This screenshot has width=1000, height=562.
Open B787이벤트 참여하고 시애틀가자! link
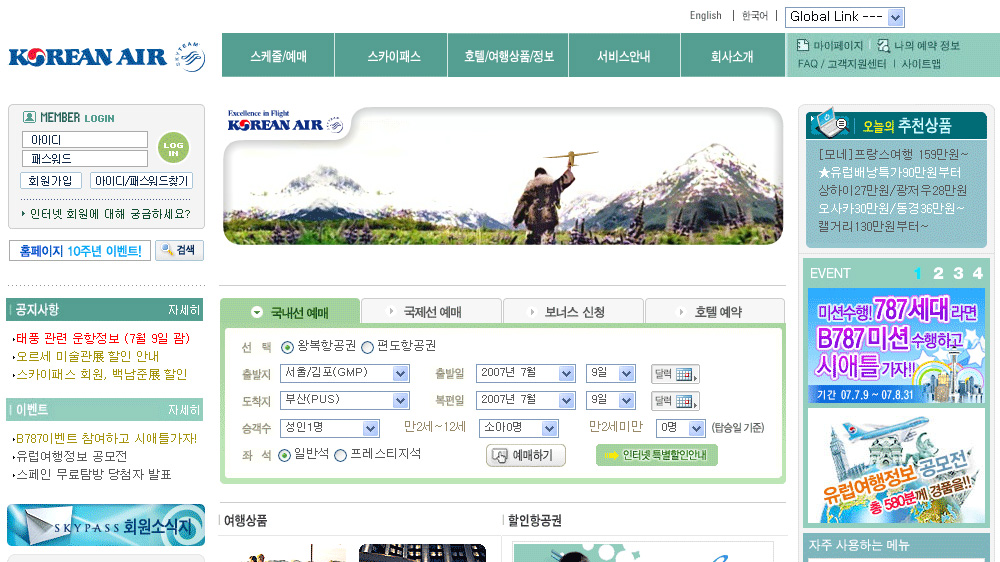(106, 438)
